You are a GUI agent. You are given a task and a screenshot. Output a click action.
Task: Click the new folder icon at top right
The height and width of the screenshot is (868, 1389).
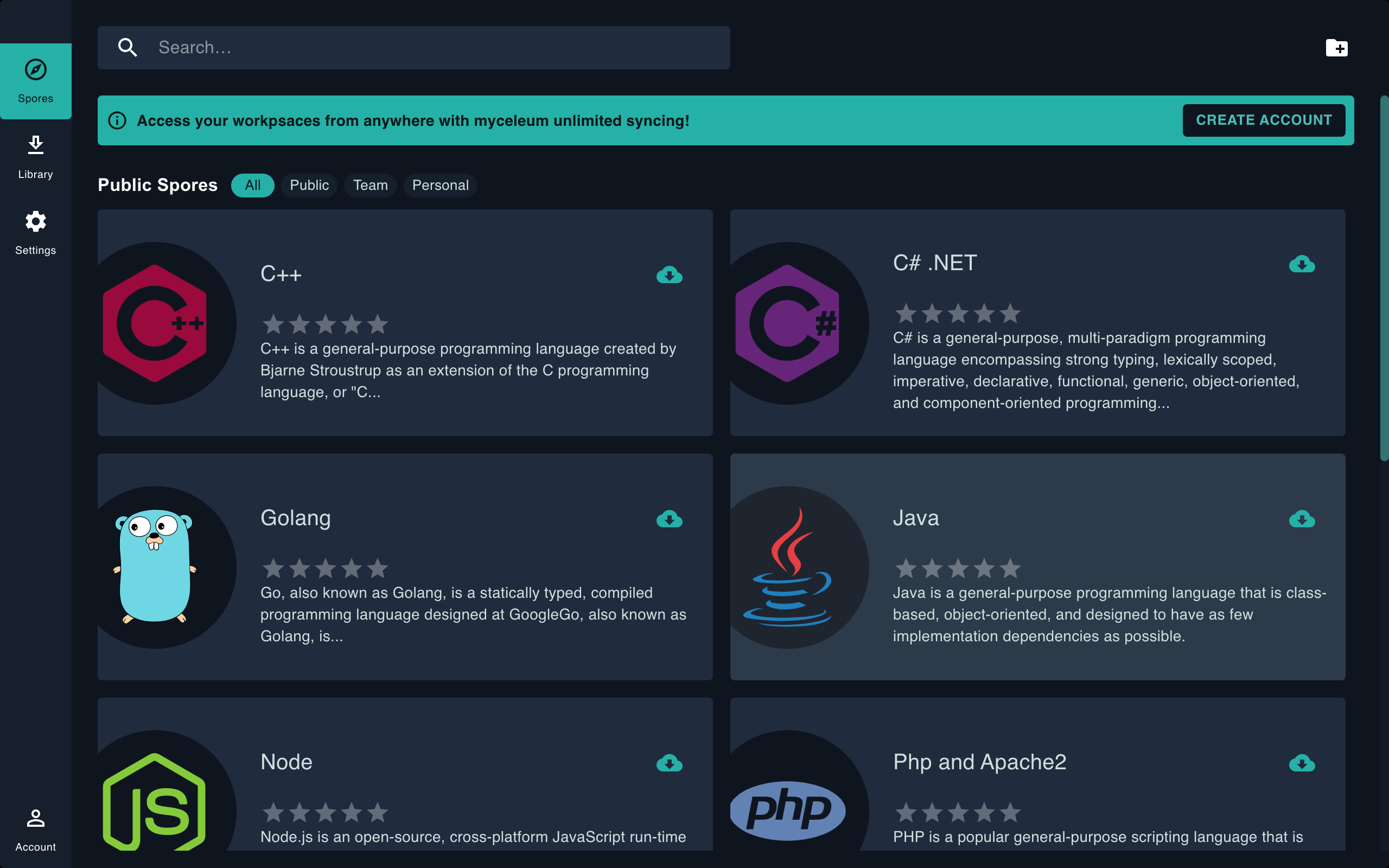(x=1336, y=48)
